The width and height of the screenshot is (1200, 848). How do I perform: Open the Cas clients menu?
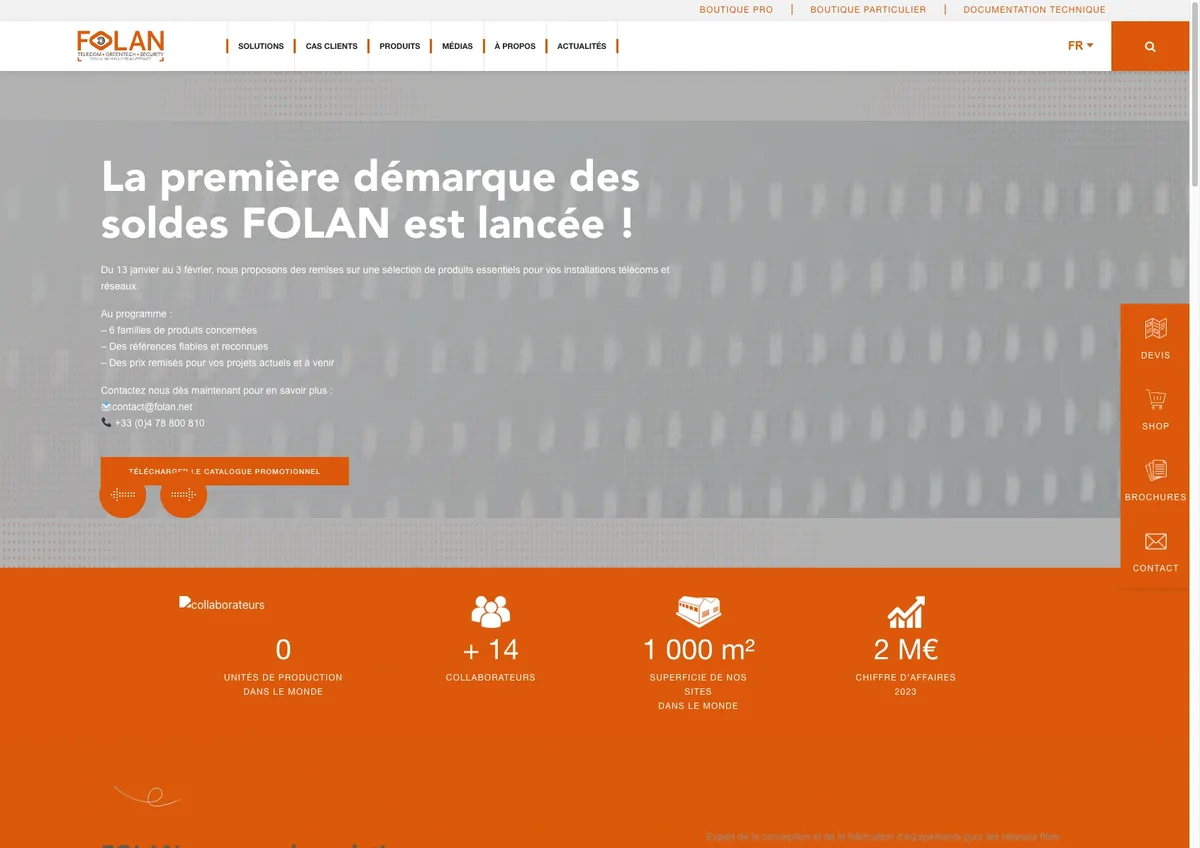331,46
